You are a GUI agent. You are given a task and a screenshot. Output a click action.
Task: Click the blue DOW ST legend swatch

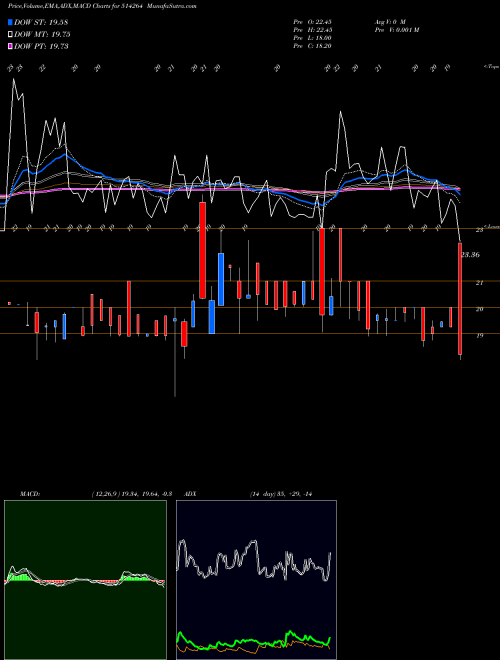coord(10,22)
